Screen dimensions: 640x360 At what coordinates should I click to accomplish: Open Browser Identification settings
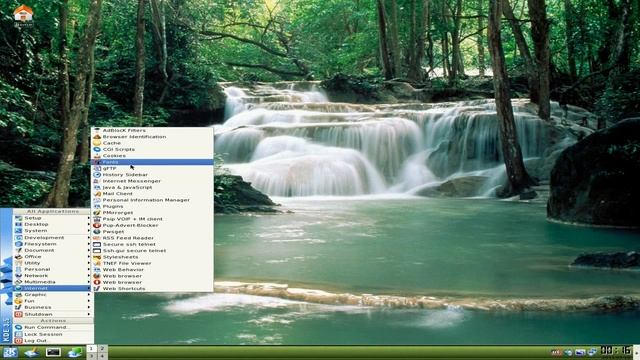click(x=152, y=137)
